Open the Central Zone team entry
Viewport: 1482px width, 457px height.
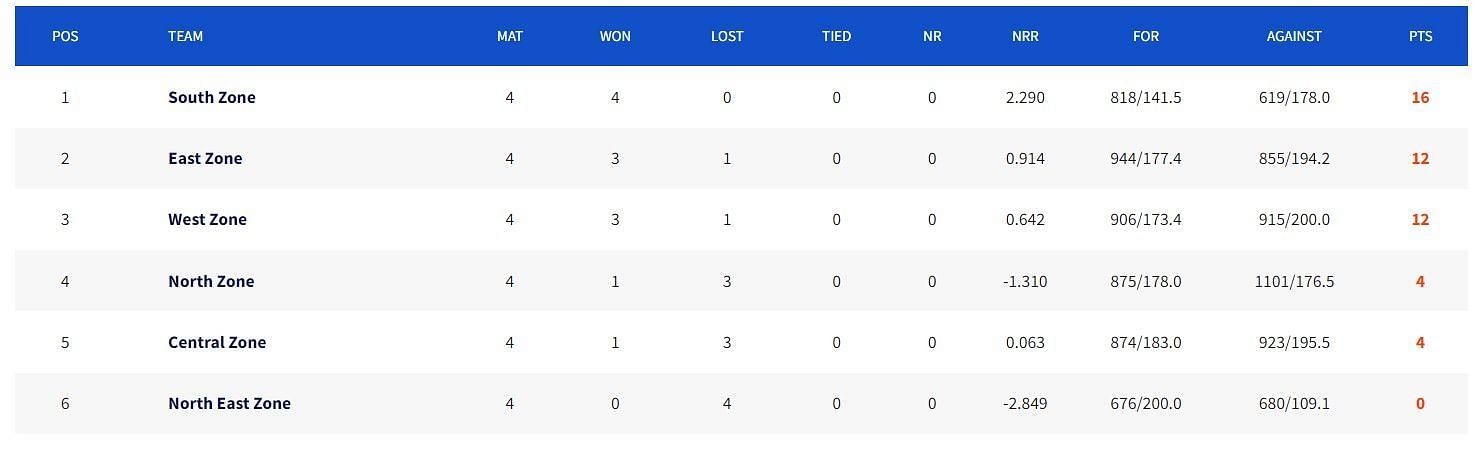click(x=217, y=342)
